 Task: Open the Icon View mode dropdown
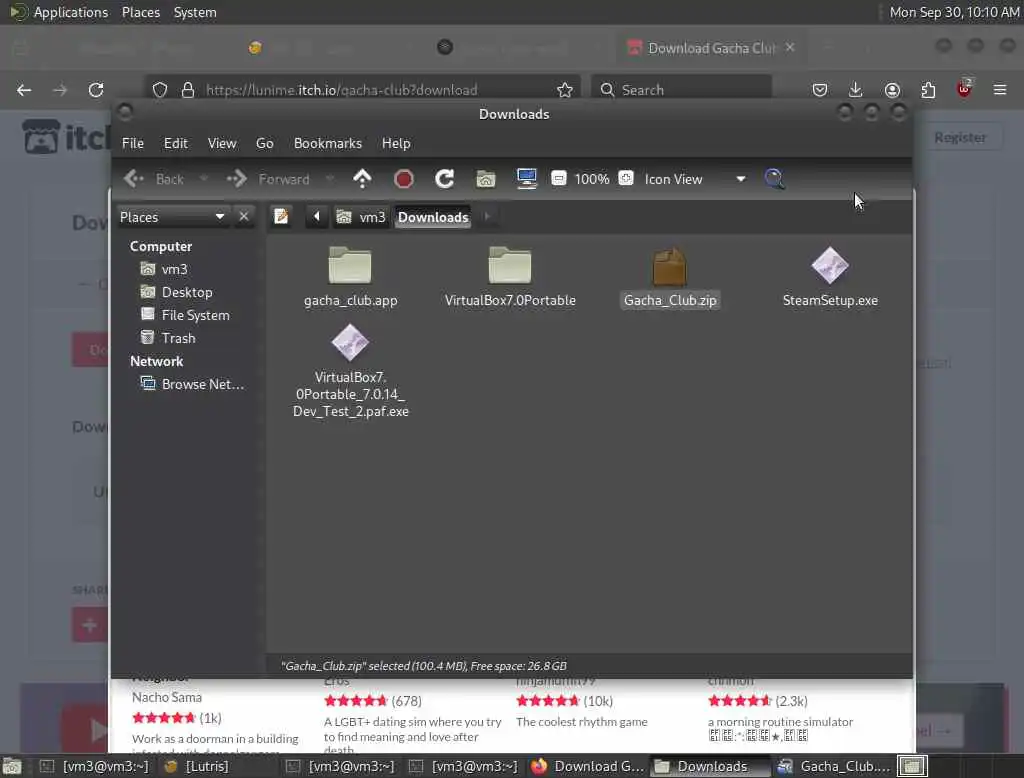pos(695,179)
